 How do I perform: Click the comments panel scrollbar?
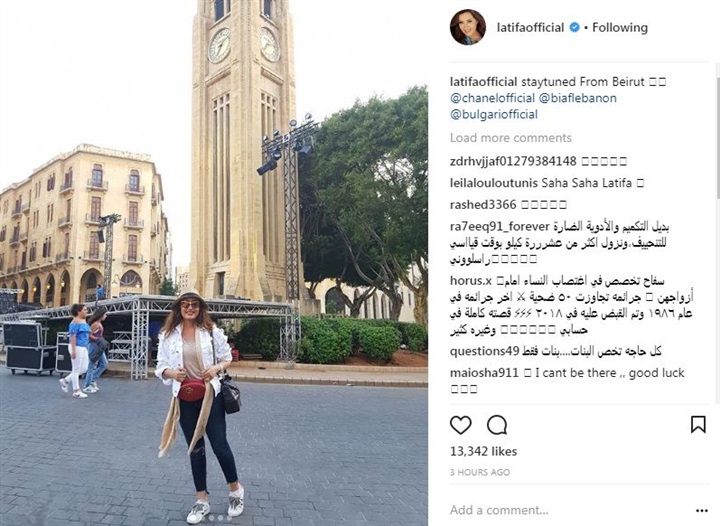(x=717, y=131)
